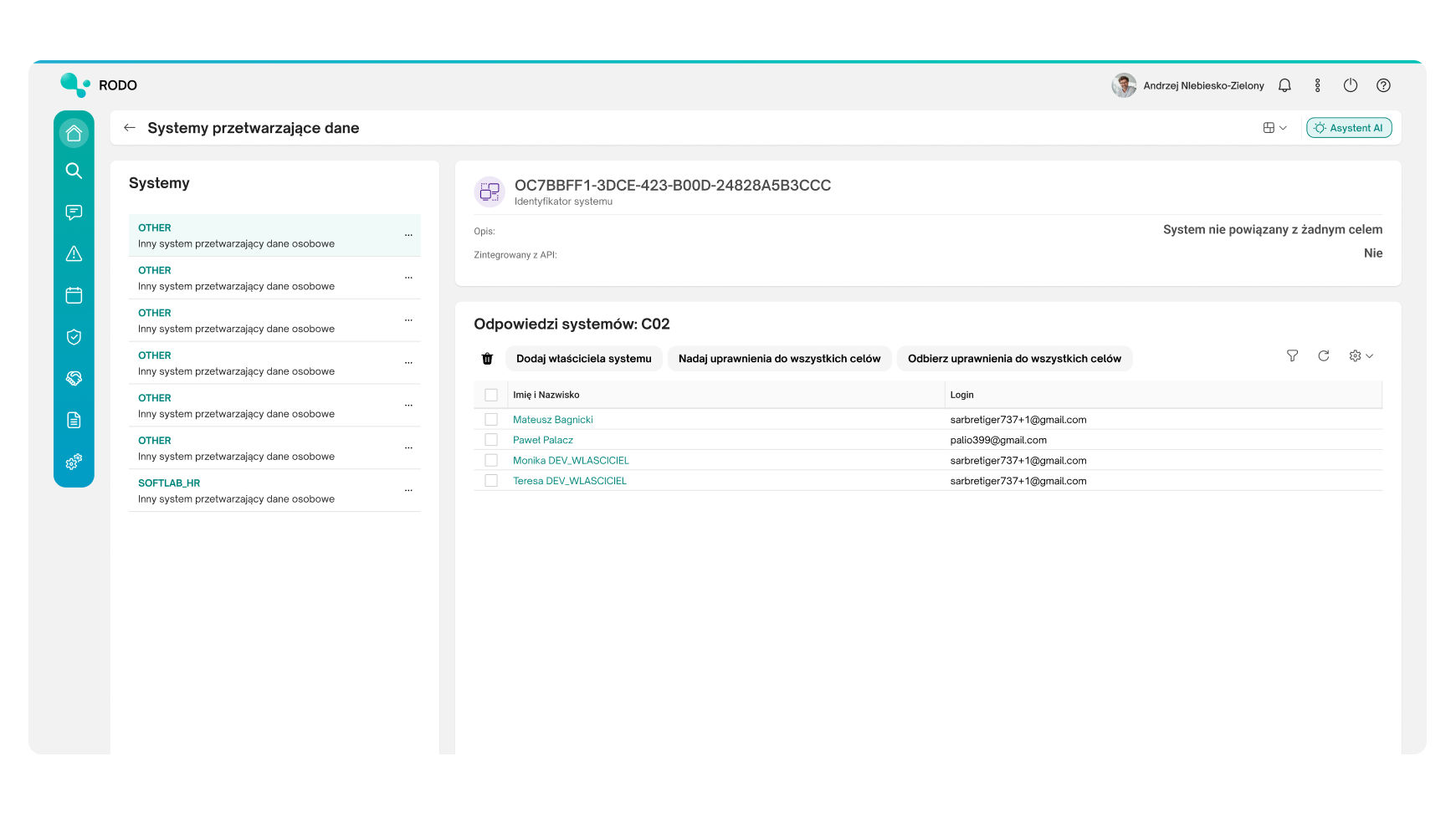Screen dimensions: 1456x833
Task: Open the filter funnel icon
Action: (x=1292, y=356)
